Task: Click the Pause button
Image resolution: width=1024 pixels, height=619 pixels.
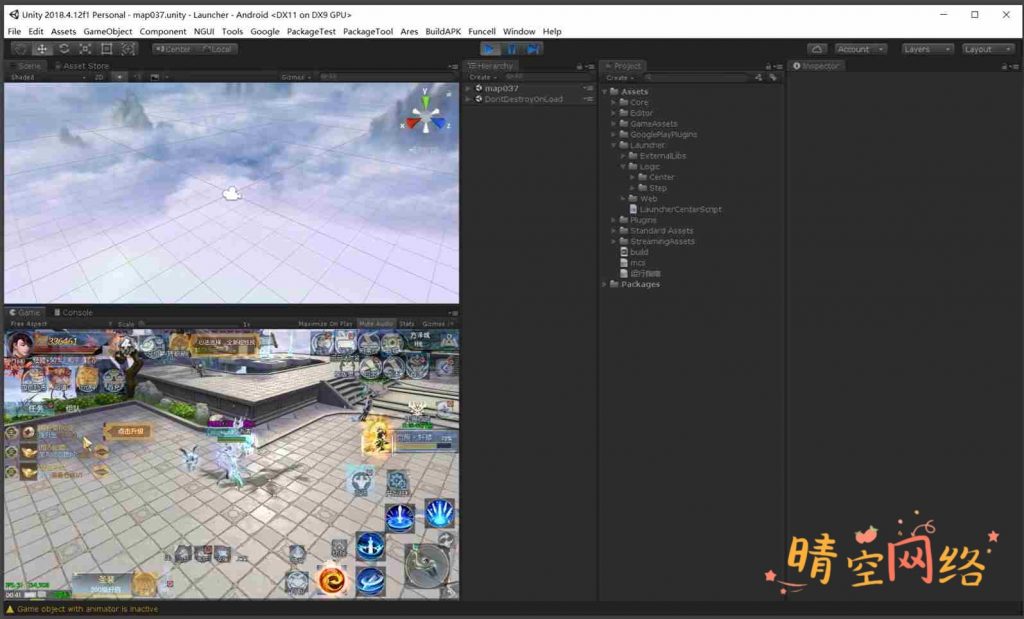Action: [x=511, y=49]
